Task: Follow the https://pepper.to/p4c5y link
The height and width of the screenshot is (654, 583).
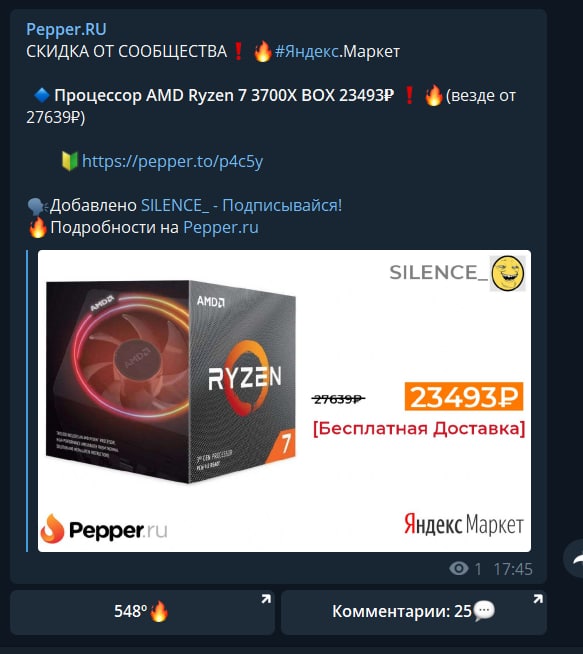Action: pyautogui.click(x=172, y=161)
